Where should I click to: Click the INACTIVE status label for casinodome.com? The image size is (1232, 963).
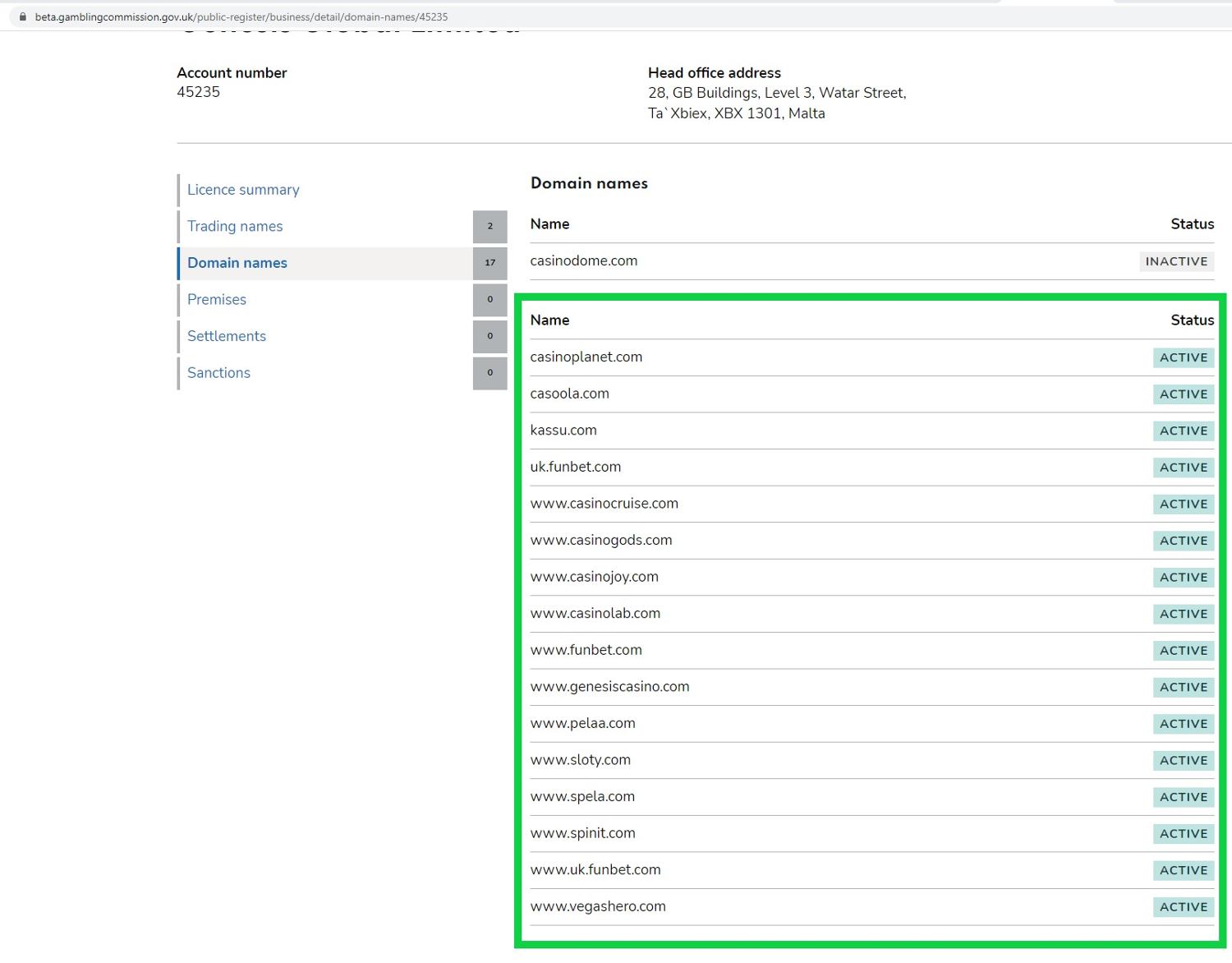[x=1176, y=261]
